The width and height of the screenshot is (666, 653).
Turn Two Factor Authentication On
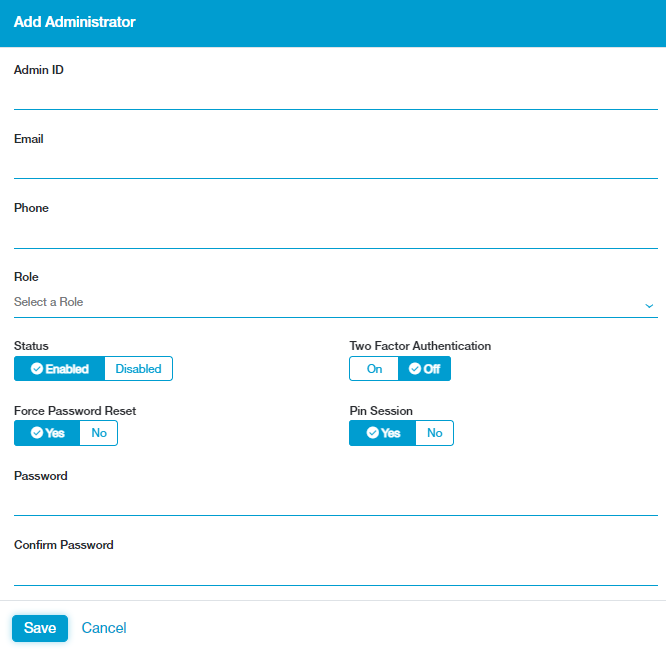tap(374, 369)
